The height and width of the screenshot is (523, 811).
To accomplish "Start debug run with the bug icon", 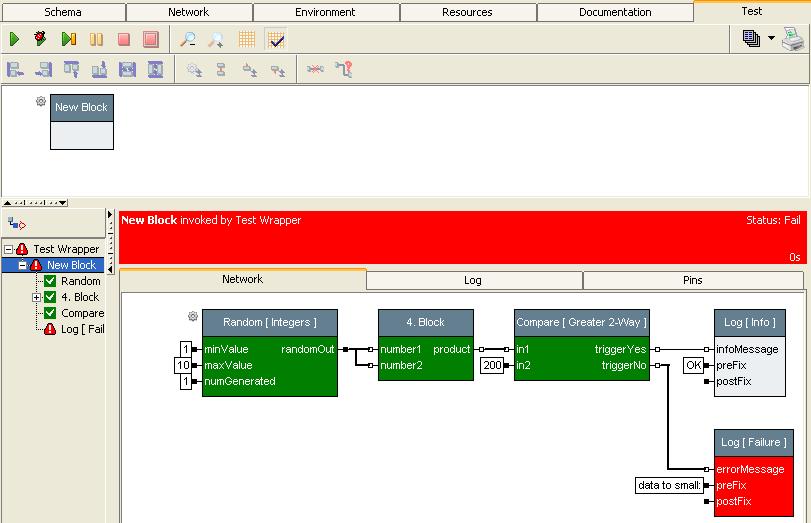I will (x=41, y=40).
